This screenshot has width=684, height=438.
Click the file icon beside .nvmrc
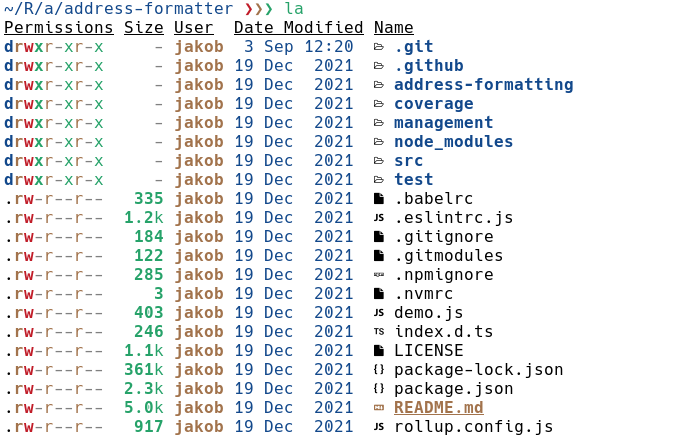(379, 294)
